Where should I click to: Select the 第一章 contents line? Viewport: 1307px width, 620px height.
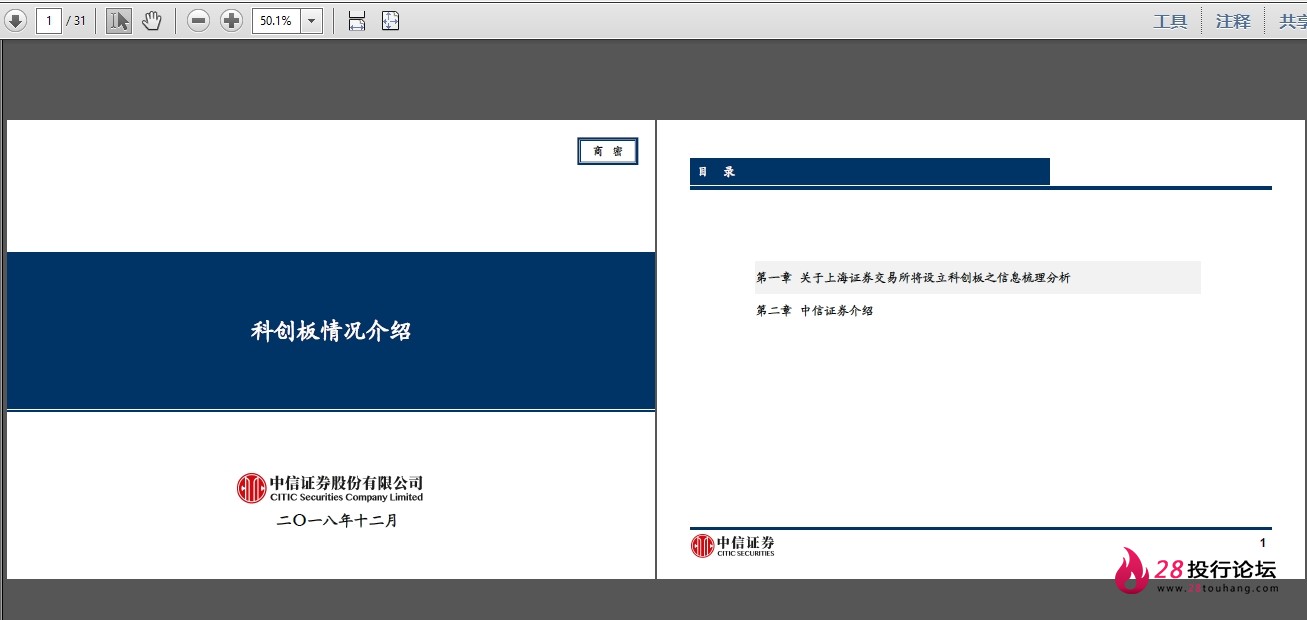(977, 278)
